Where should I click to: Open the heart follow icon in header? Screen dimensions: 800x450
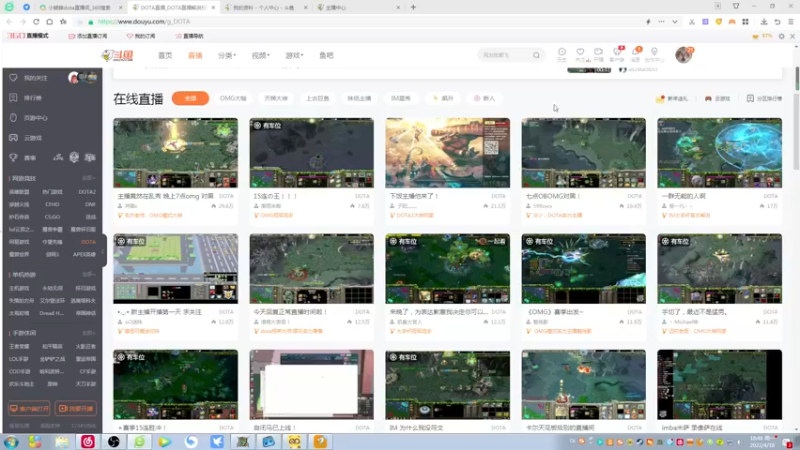click(580, 54)
